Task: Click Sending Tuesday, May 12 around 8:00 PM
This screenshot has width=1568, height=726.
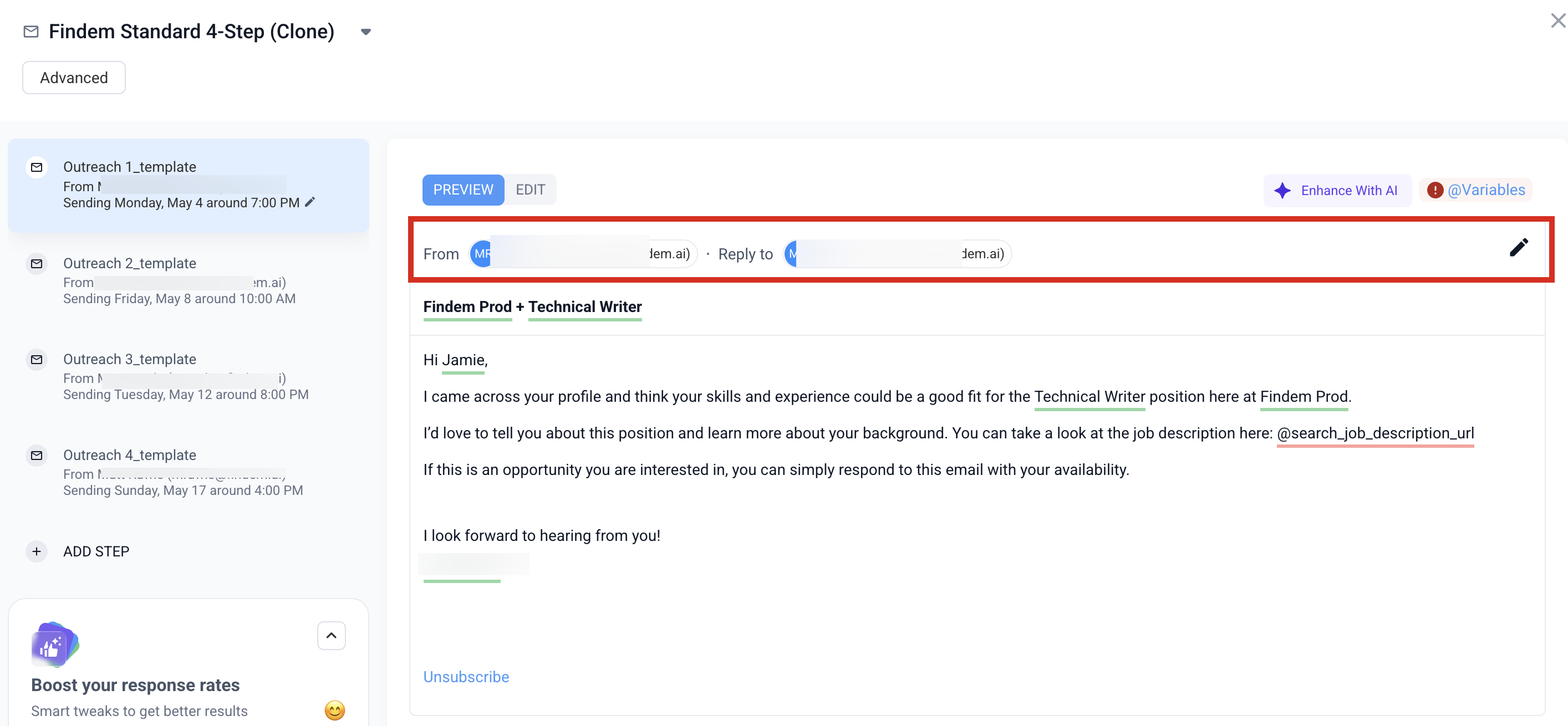Action: coord(186,395)
